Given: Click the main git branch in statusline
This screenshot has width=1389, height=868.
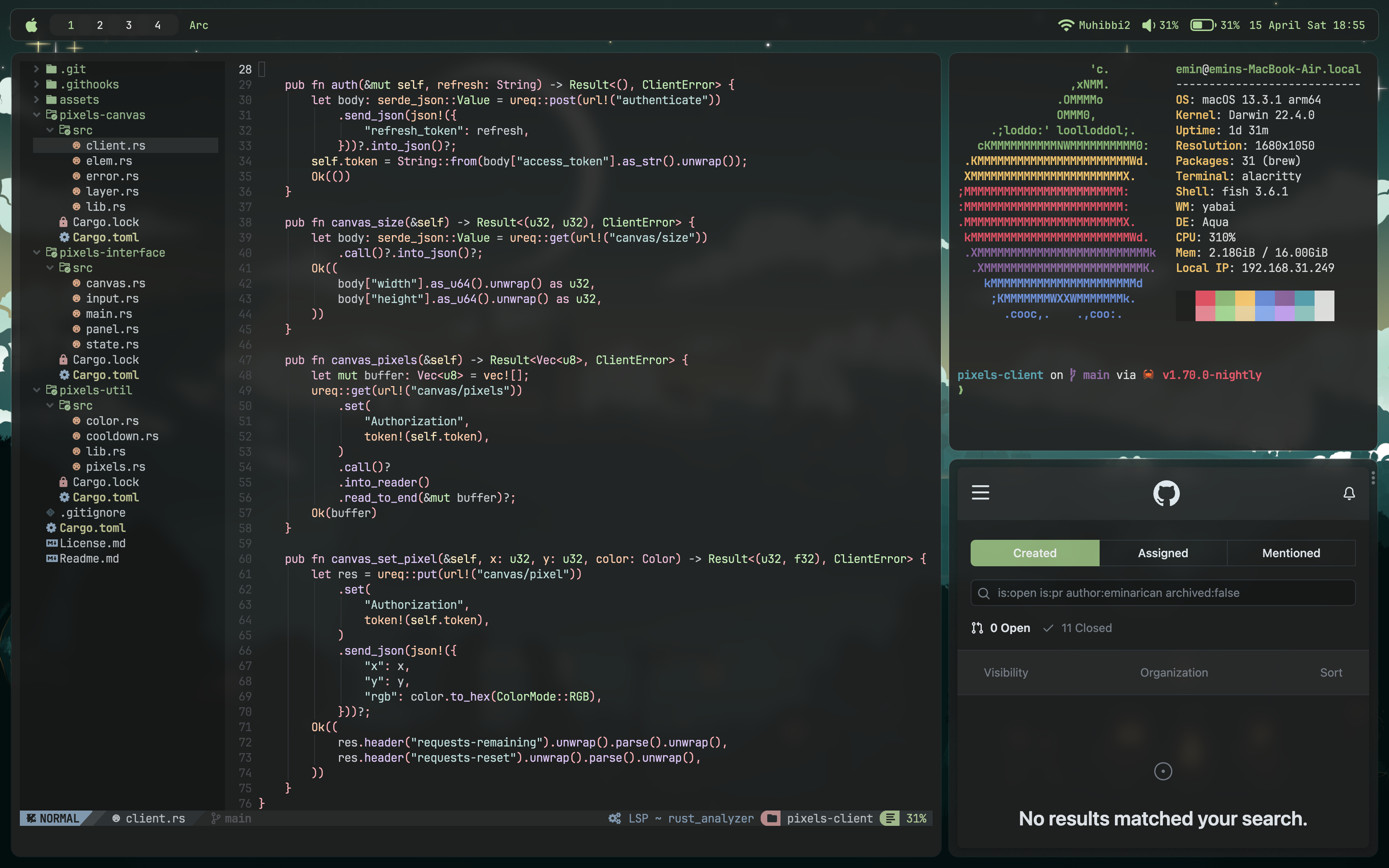Looking at the screenshot, I should pyautogui.click(x=231, y=819).
